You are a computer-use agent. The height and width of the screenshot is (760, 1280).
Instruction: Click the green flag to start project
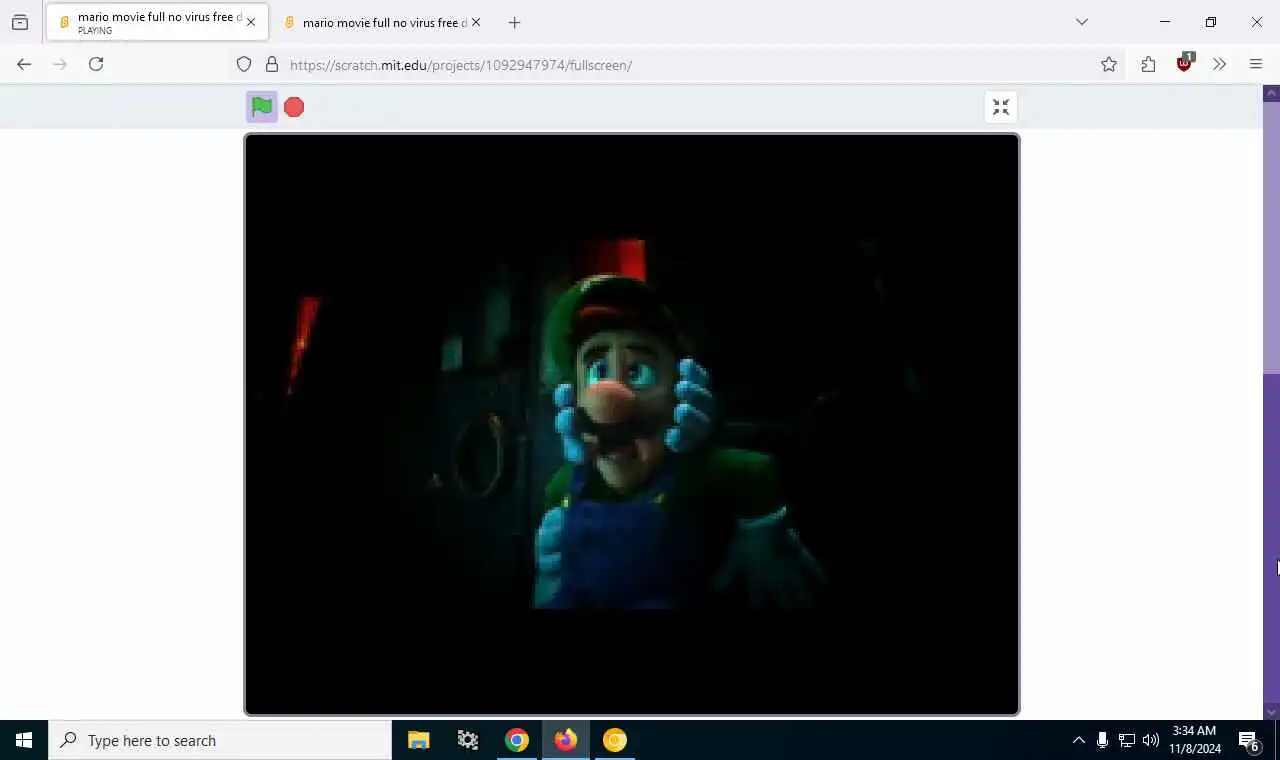click(x=262, y=107)
